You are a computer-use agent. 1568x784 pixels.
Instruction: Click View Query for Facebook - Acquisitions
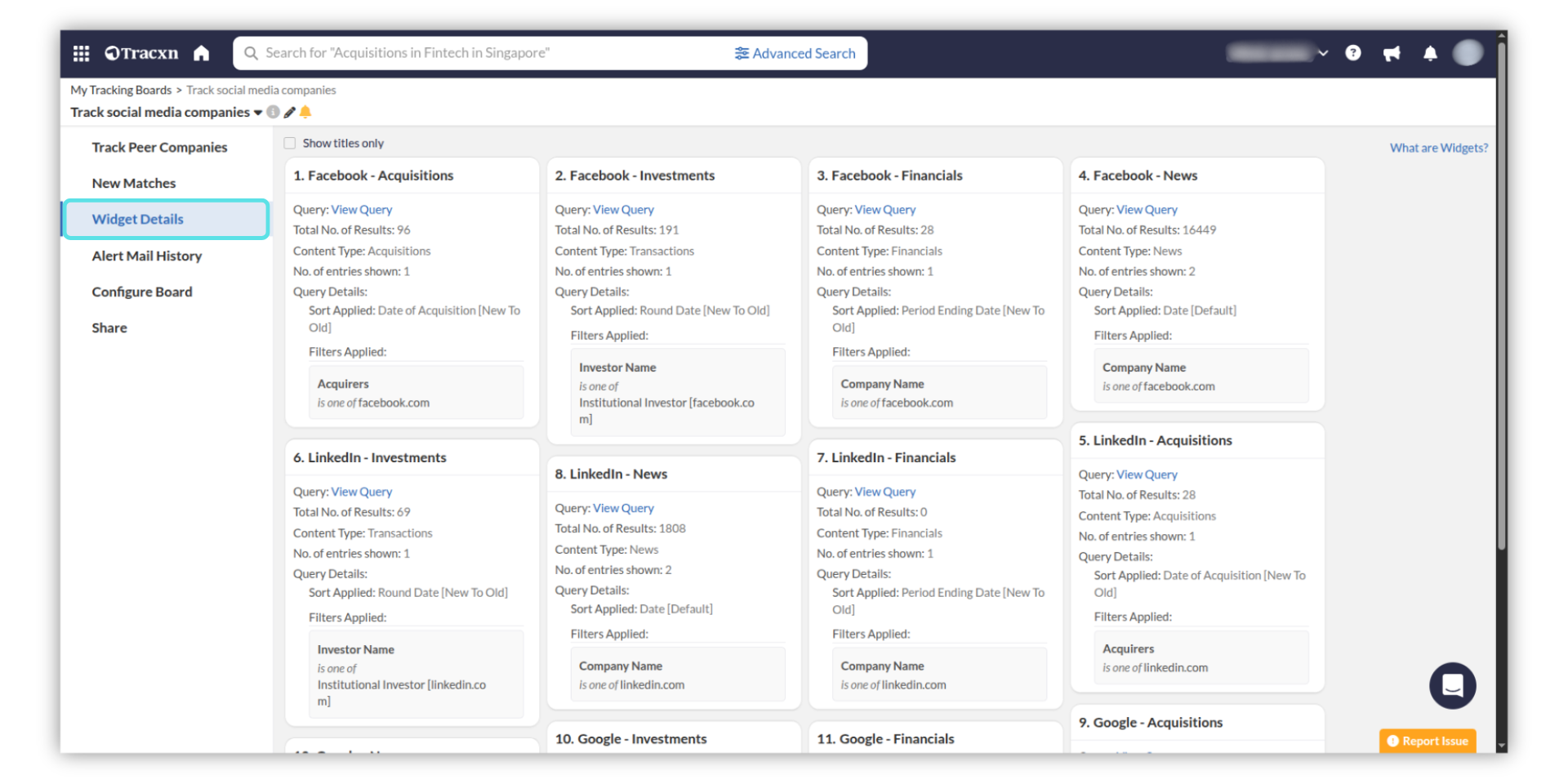click(361, 210)
